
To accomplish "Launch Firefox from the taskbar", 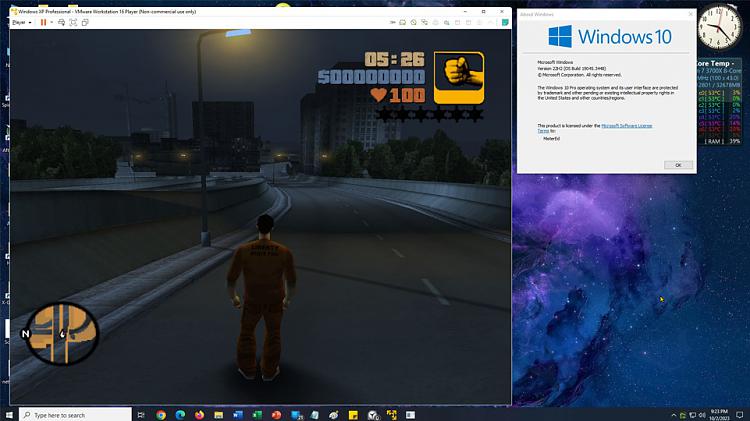I will point(199,415).
